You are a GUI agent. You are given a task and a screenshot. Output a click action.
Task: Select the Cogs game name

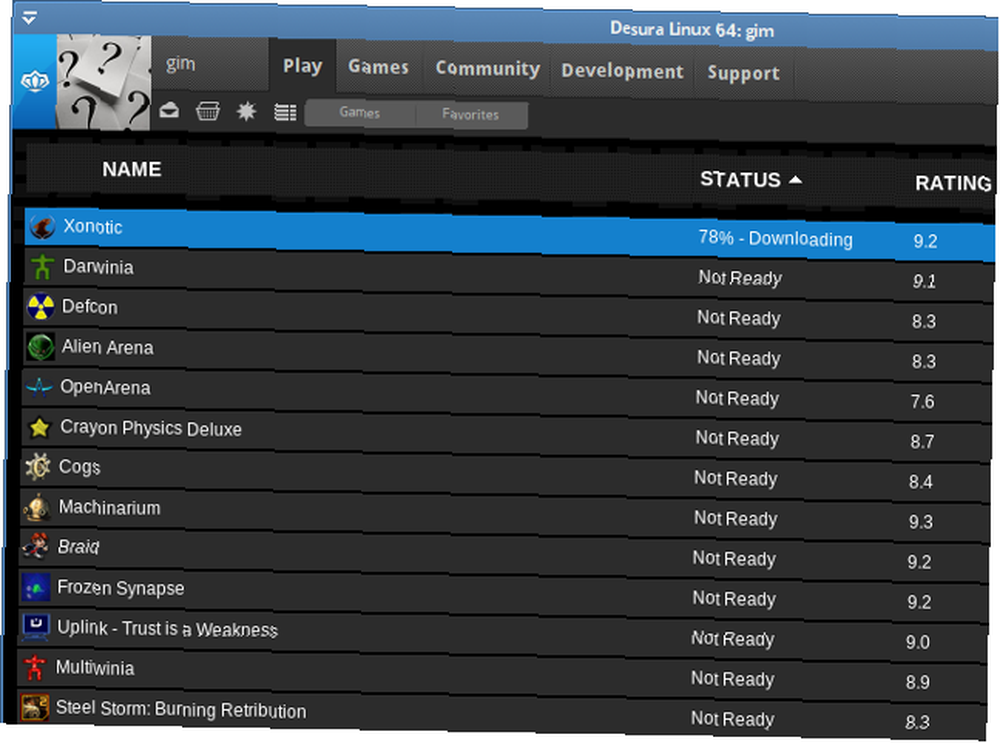80,467
